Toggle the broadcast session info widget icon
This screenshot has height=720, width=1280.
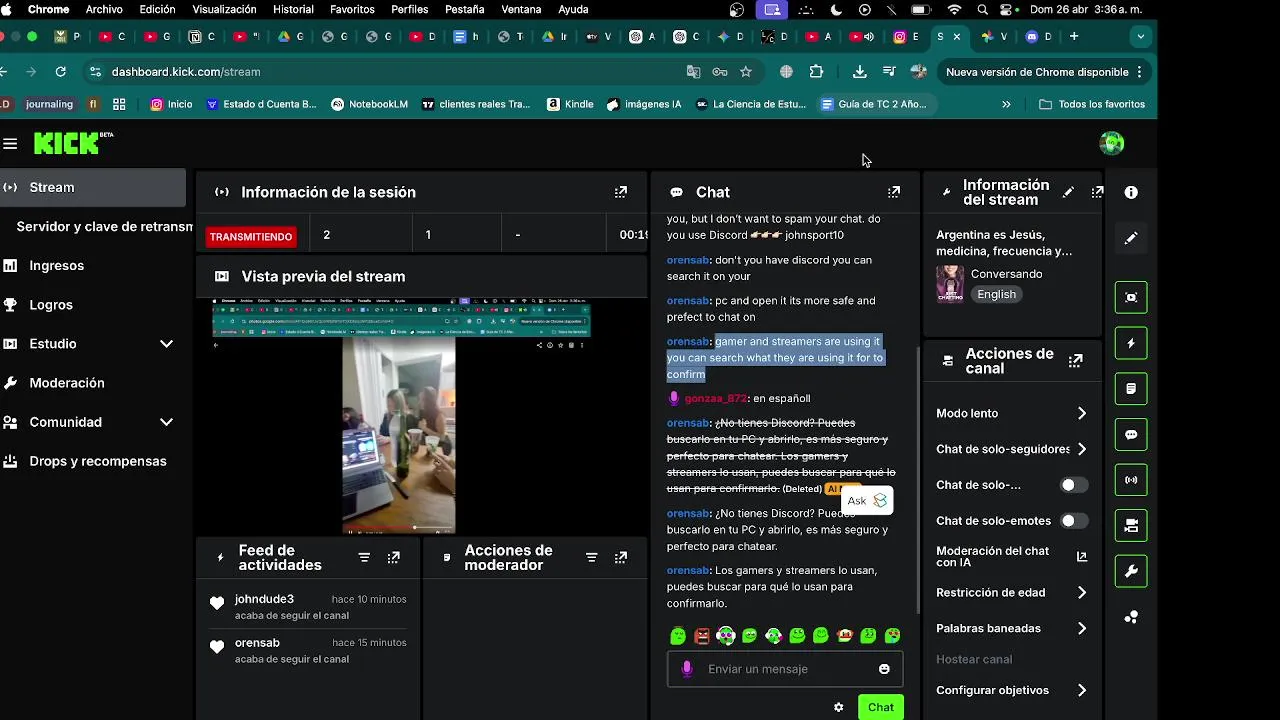coord(1131,480)
